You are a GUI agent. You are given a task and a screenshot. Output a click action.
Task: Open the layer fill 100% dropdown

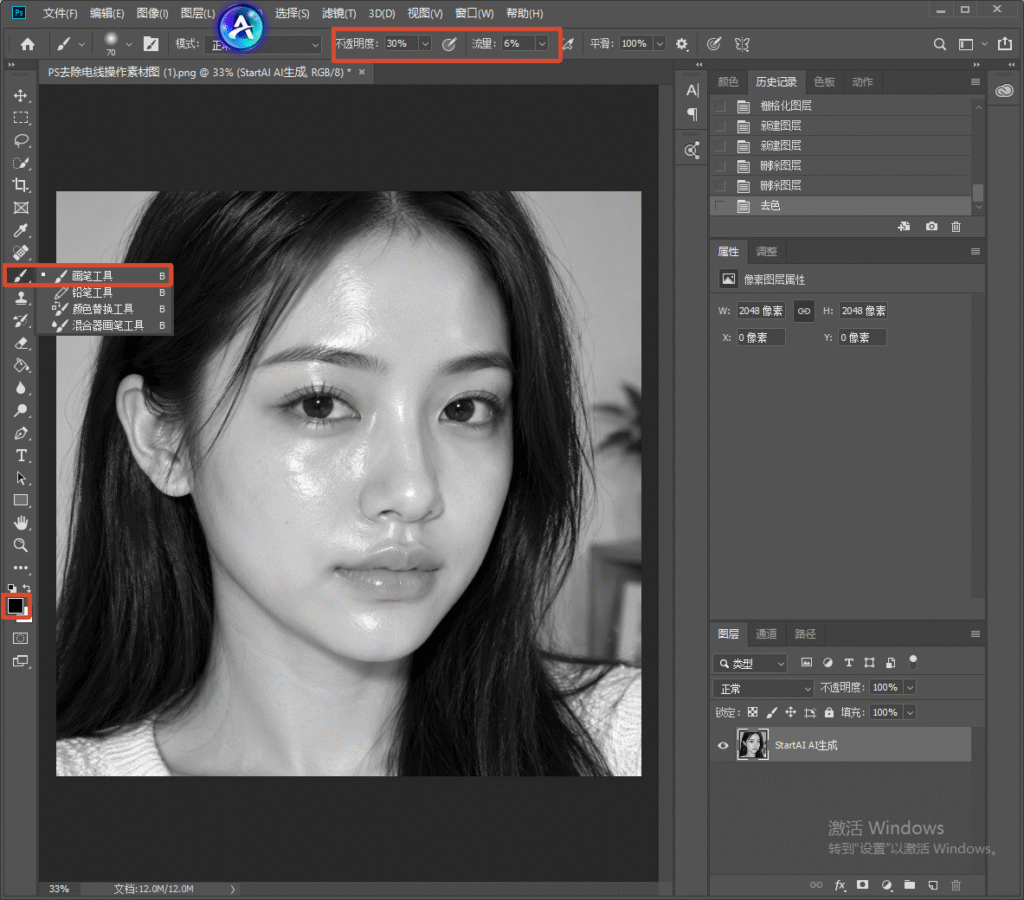pos(910,713)
